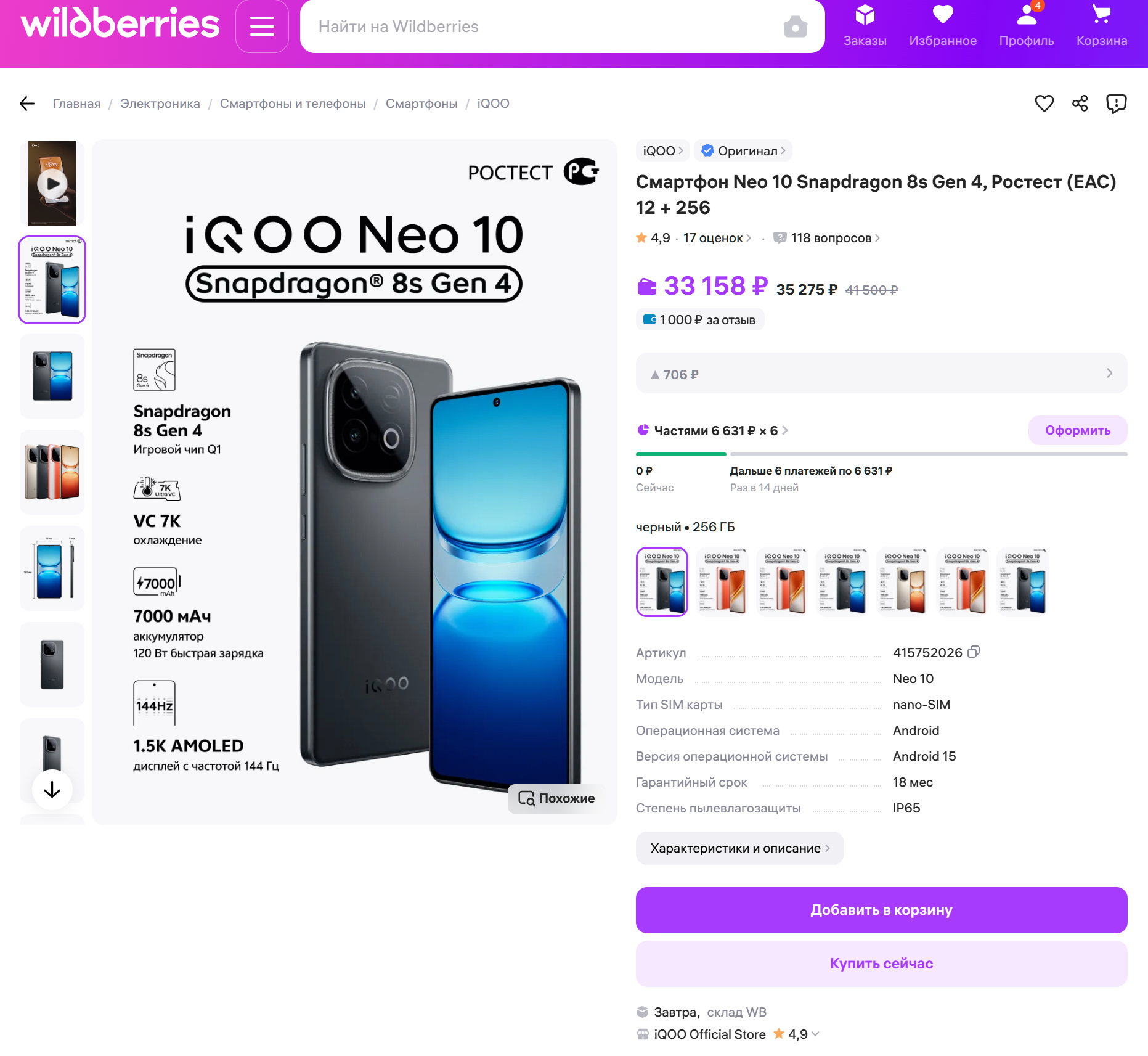
Task: Expand iQOO Official Store rating details
Action: (815, 1034)
